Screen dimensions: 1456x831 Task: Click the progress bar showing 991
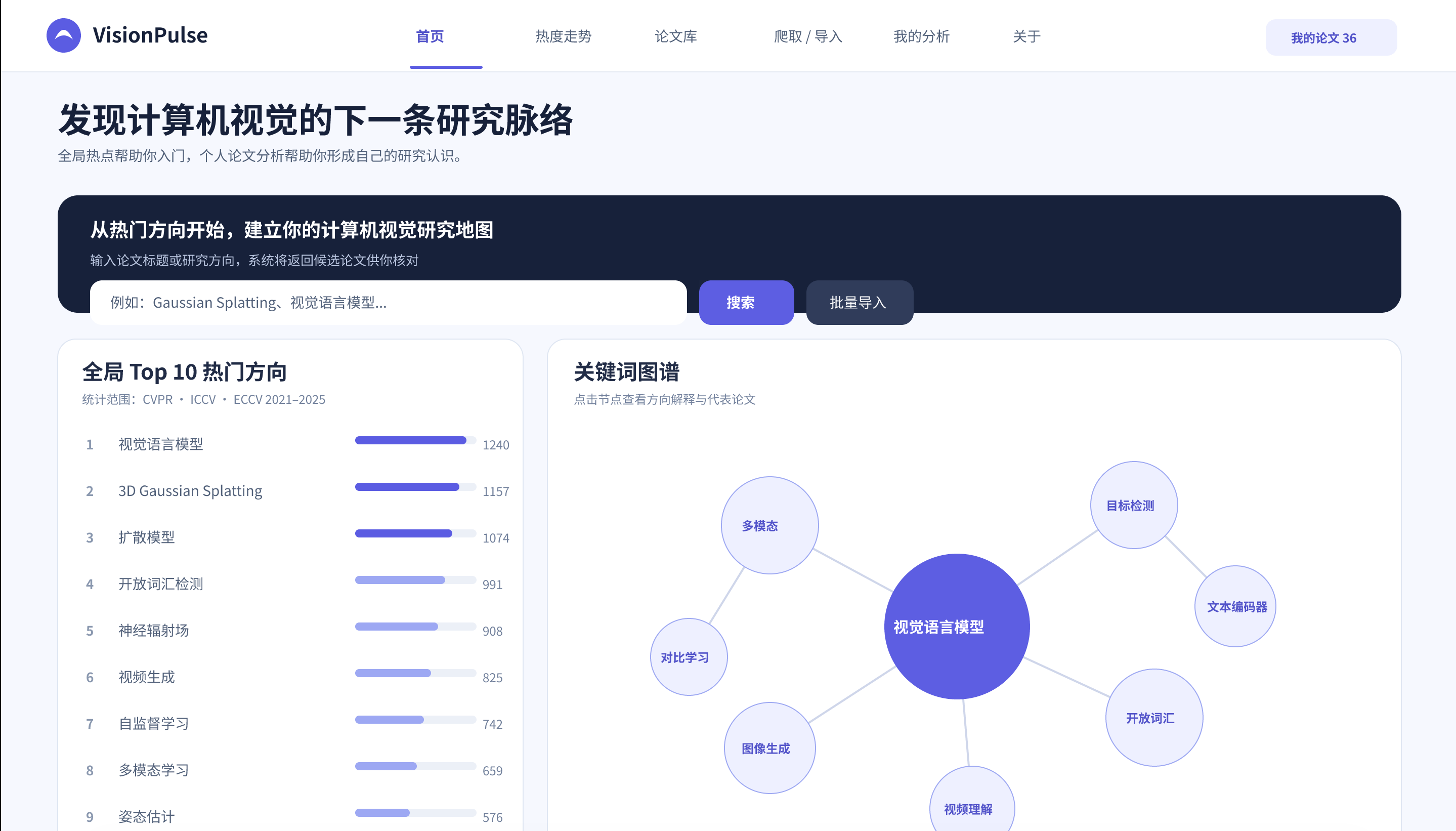415,580
